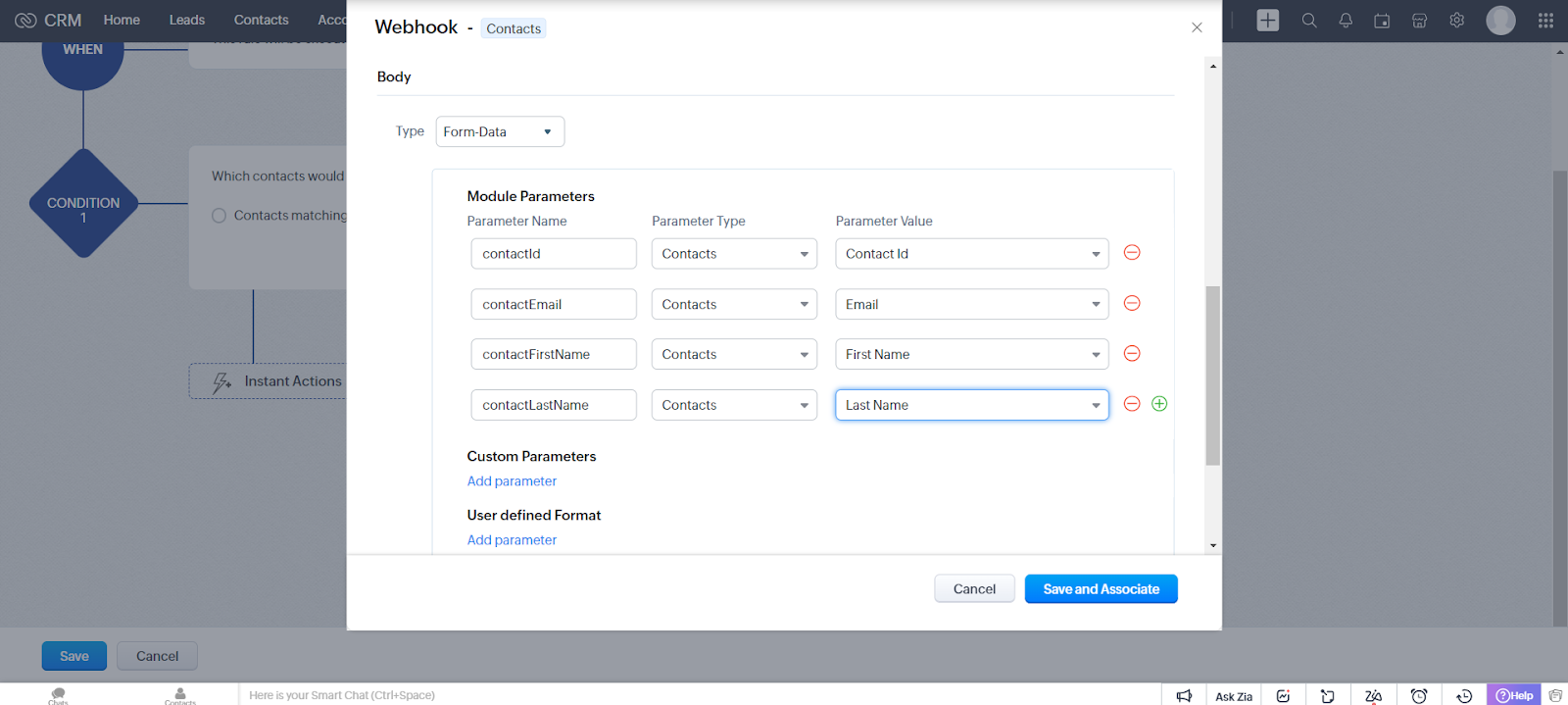Open the Contacts icon in bottom bar
Viewport: 1568px width, 705px height.
(x=180, y=695)
